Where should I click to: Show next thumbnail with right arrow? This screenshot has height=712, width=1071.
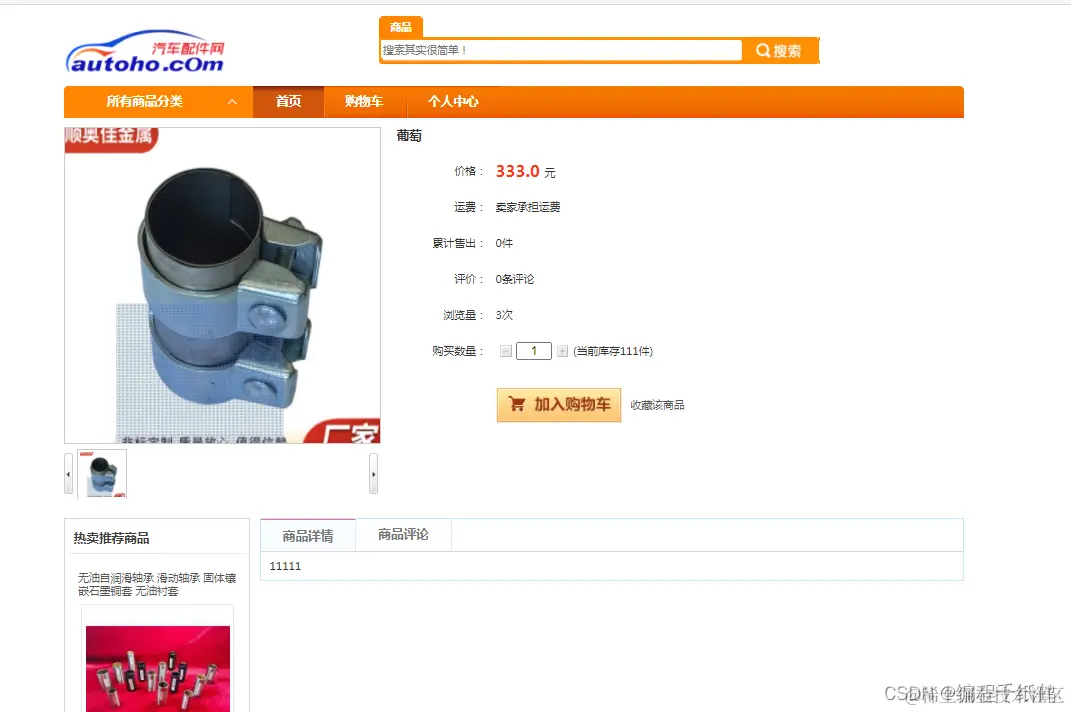pos(374,474)
